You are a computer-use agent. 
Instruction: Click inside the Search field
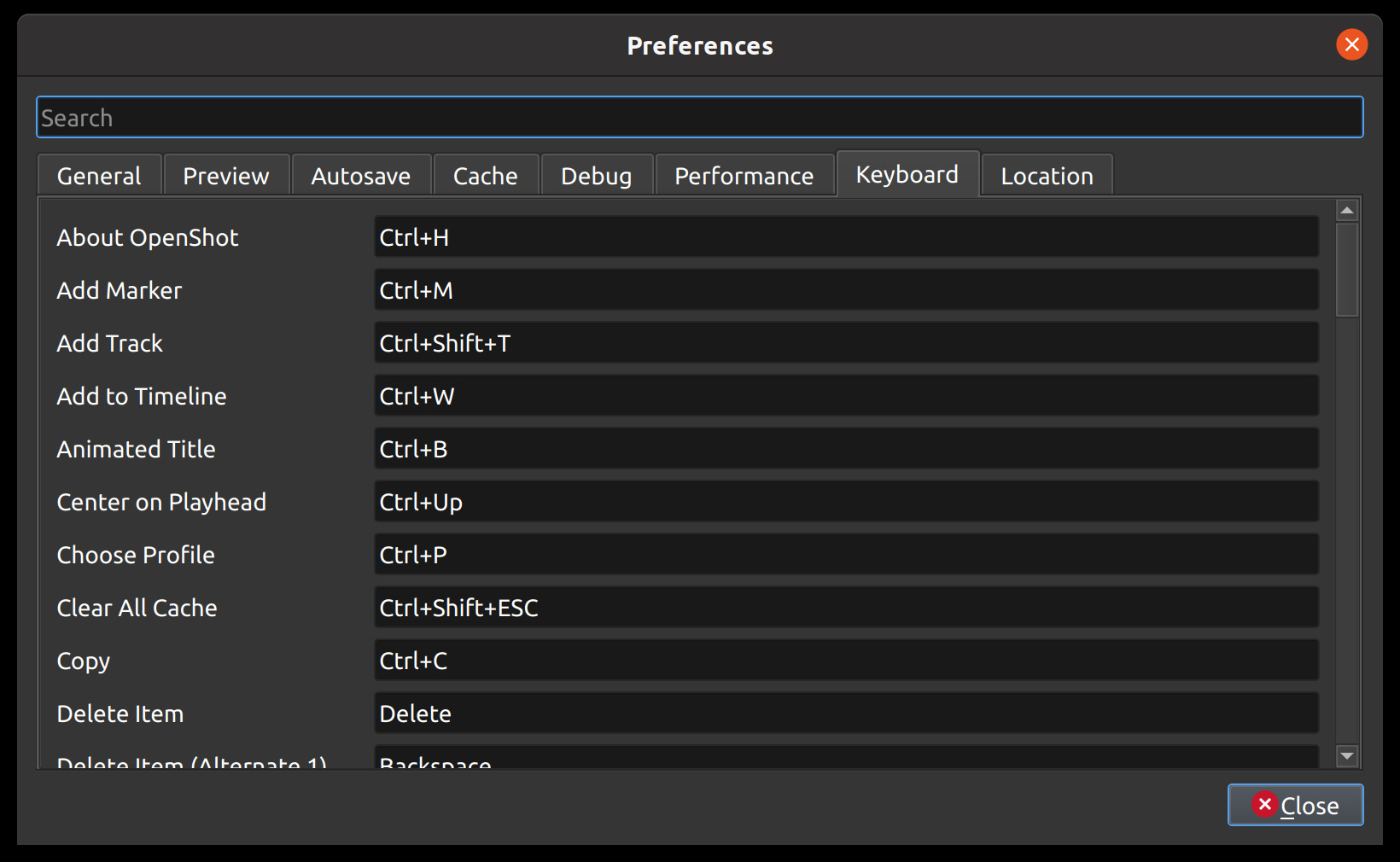(x=699, y=117)
